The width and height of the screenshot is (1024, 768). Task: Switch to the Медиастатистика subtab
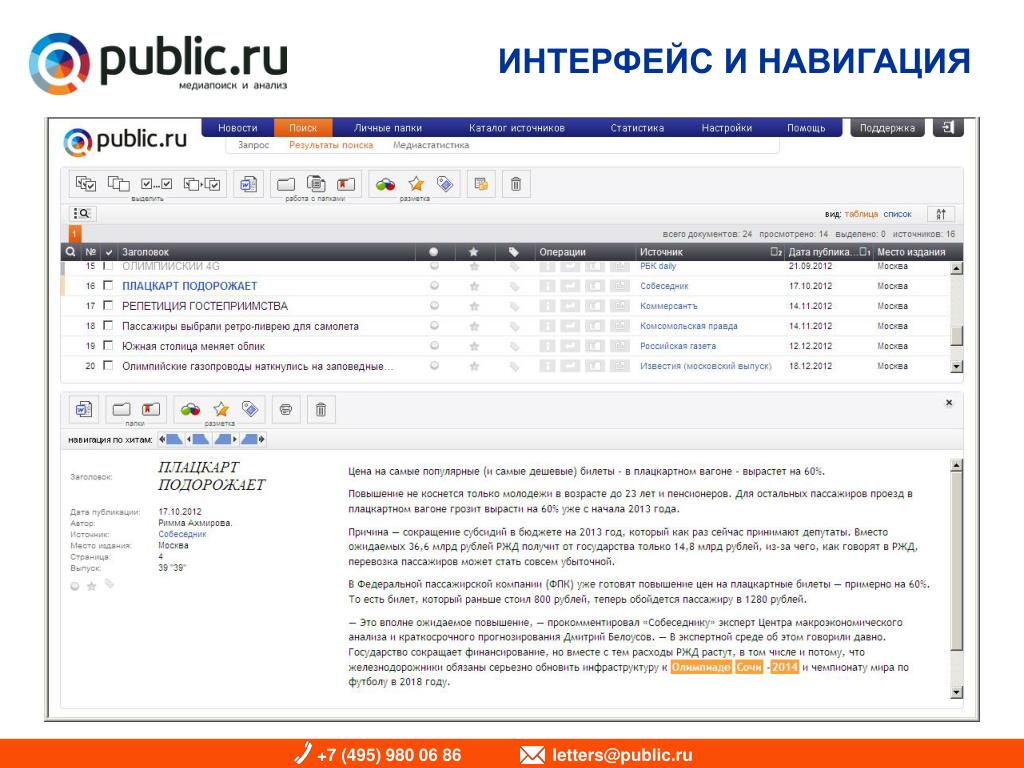click(431, 145)
